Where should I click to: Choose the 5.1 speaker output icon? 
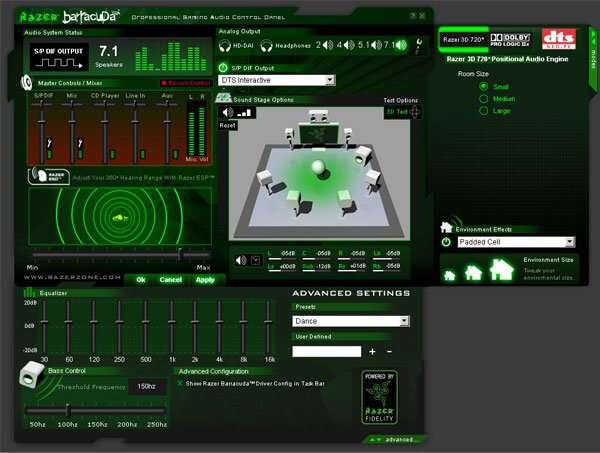[377, 45]
